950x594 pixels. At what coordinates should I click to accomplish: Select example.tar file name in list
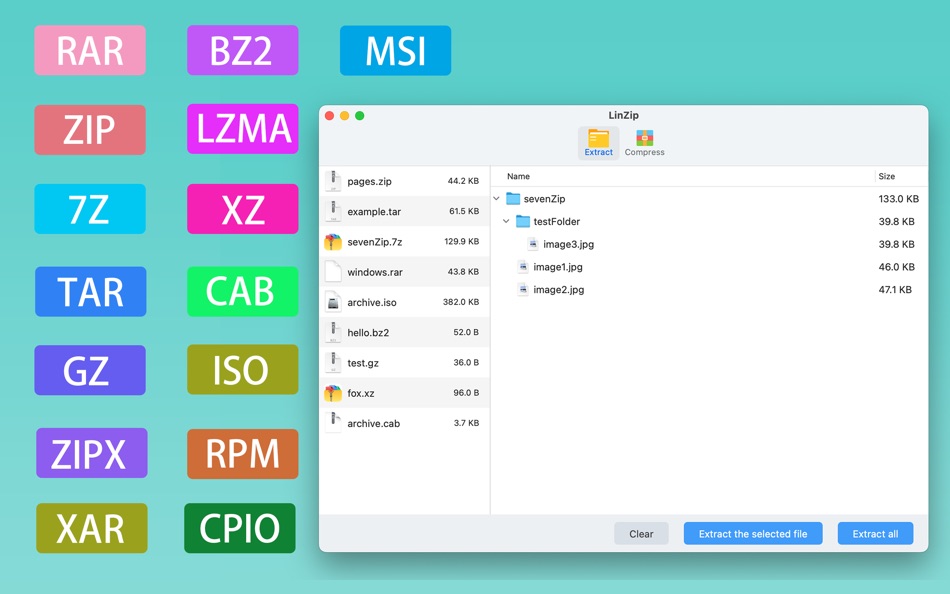[374, 212]
